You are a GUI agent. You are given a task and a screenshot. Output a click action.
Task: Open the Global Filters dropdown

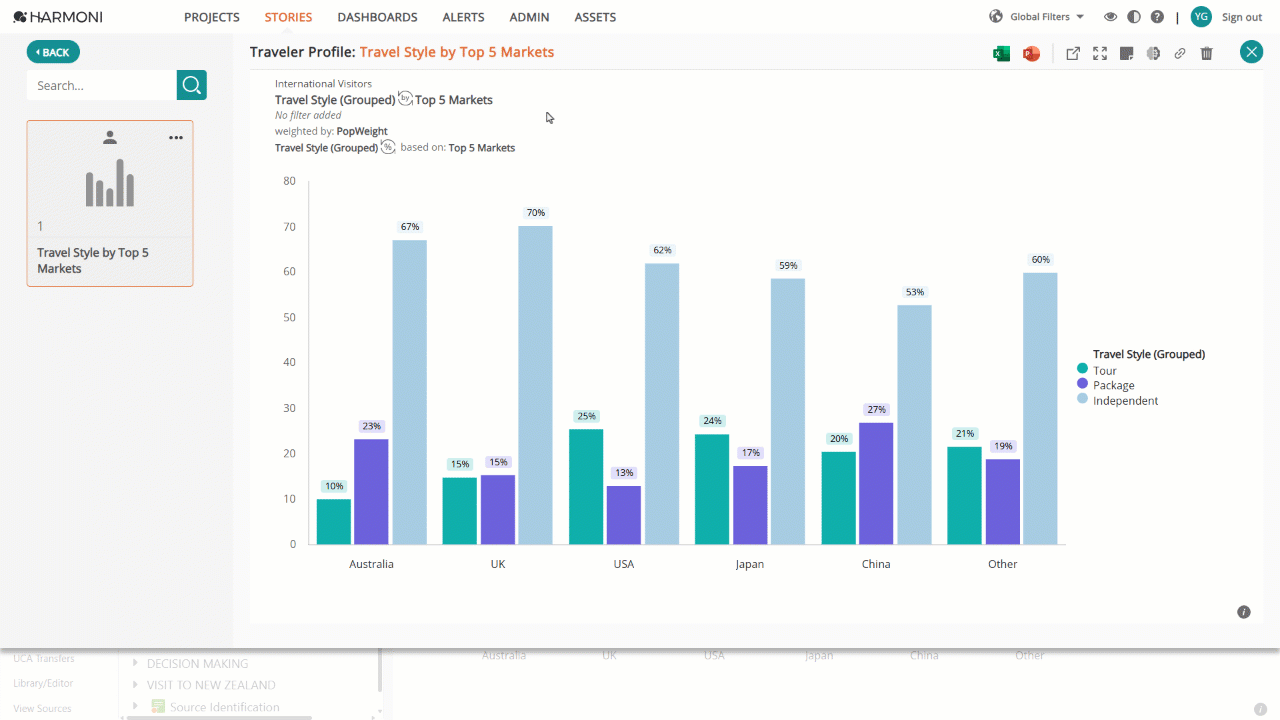[1047, 17]
